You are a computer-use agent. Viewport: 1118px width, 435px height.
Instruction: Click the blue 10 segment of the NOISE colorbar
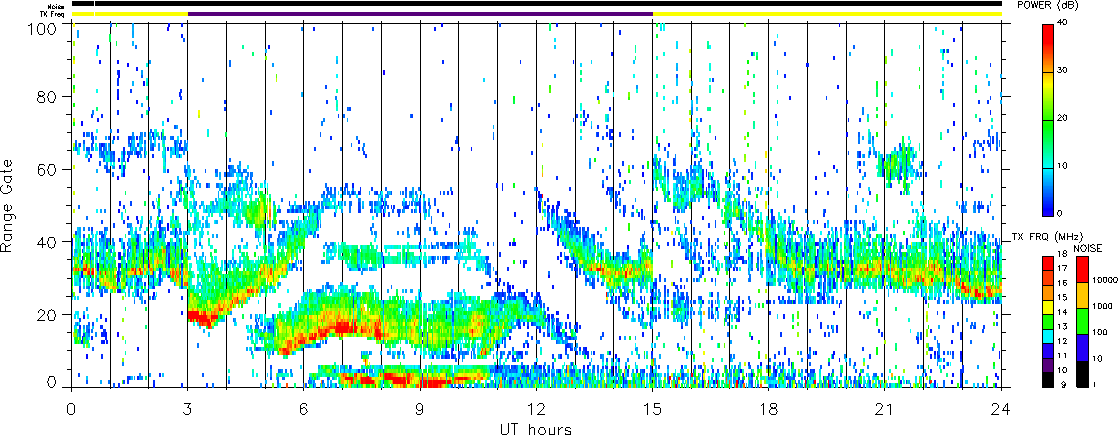(1082, 347)
